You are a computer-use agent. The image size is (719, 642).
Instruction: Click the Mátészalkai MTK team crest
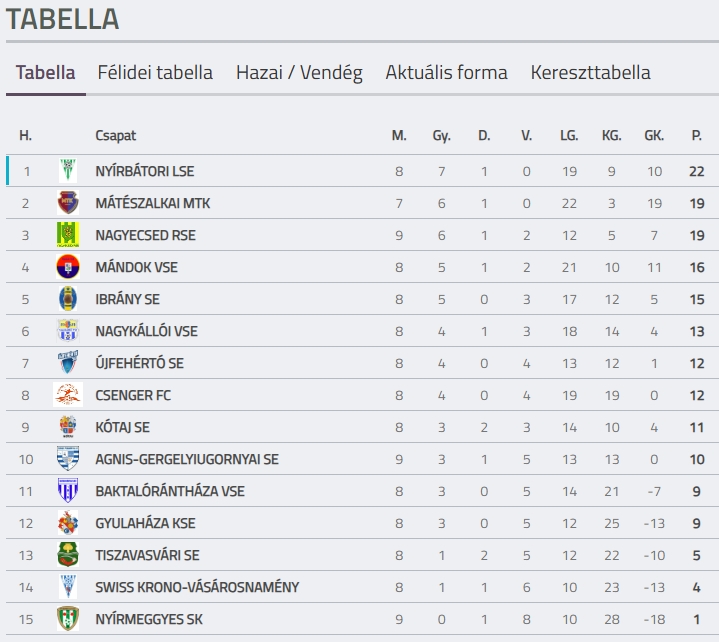pyautogui.click(x=67, y=203)
